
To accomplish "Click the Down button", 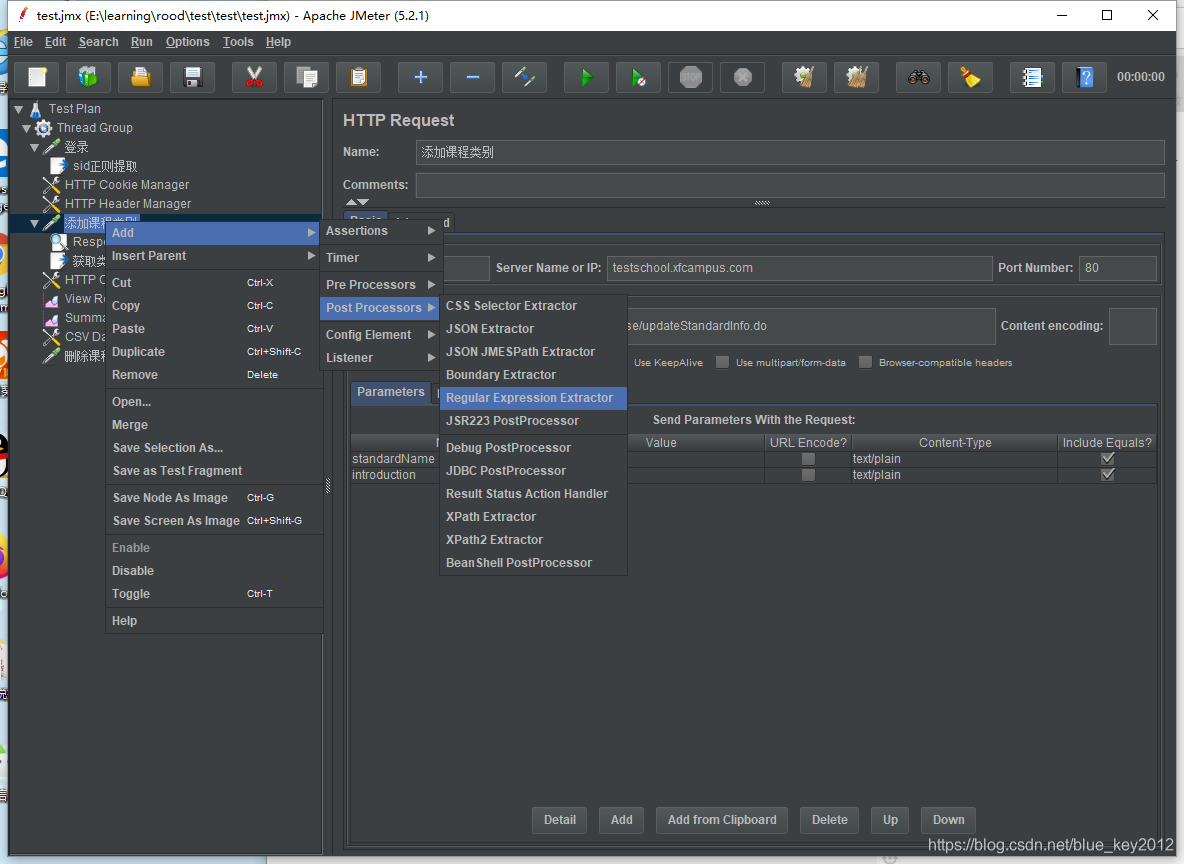I will tap(948, 820).
